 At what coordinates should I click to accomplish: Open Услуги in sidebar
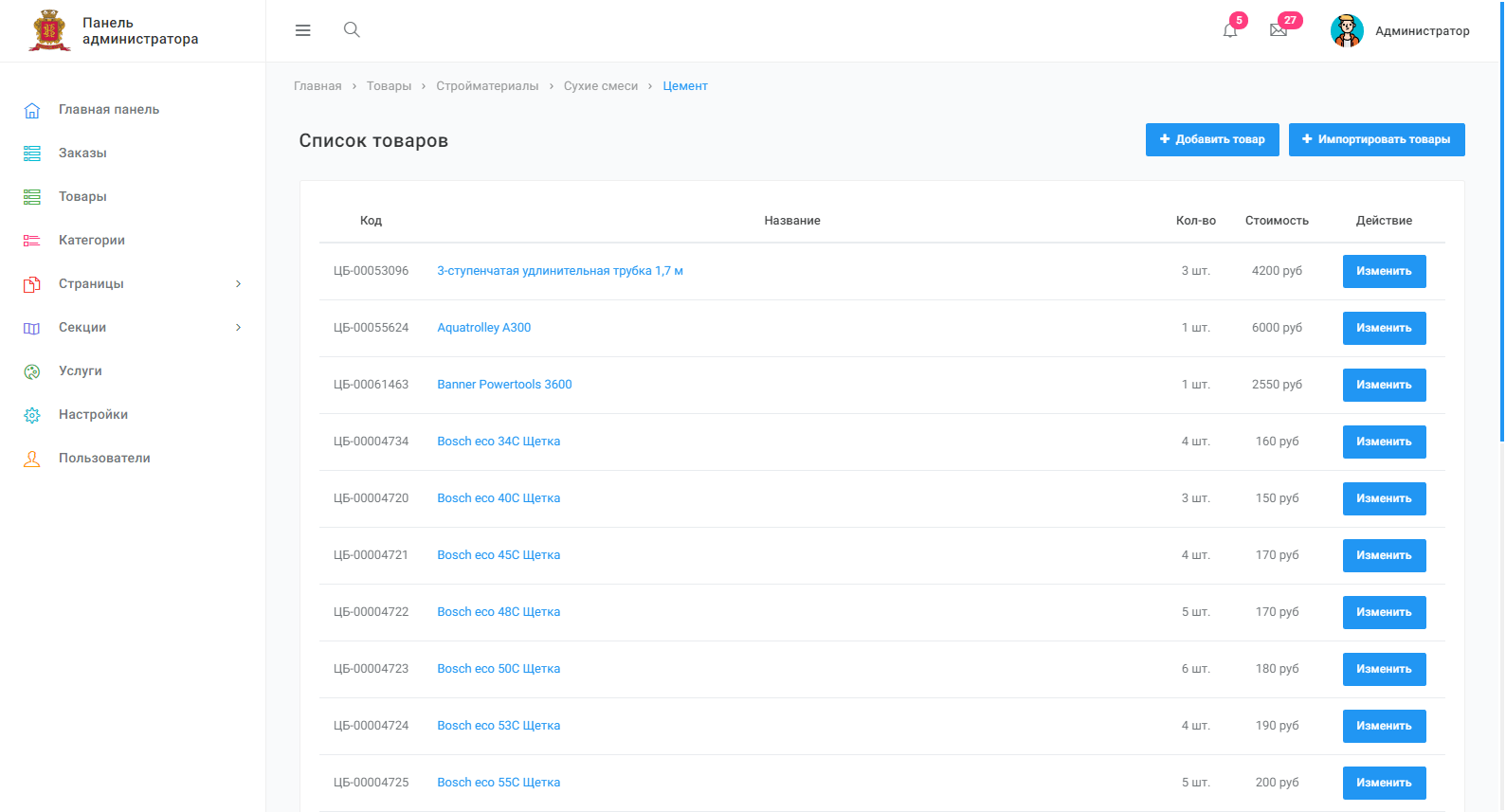(81, 371)
